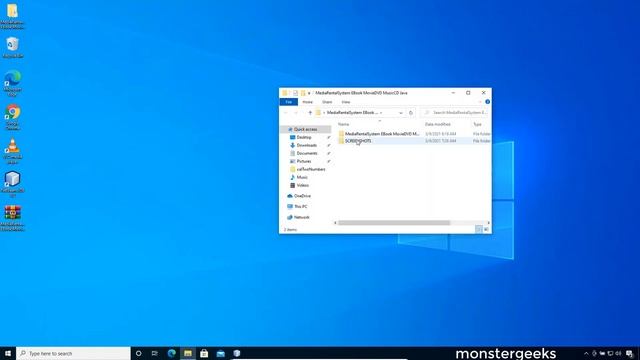Select the Microsoft Edge desktop shortcut
The width and height of the screenshot is (640, 360).
tap(13, 83)
